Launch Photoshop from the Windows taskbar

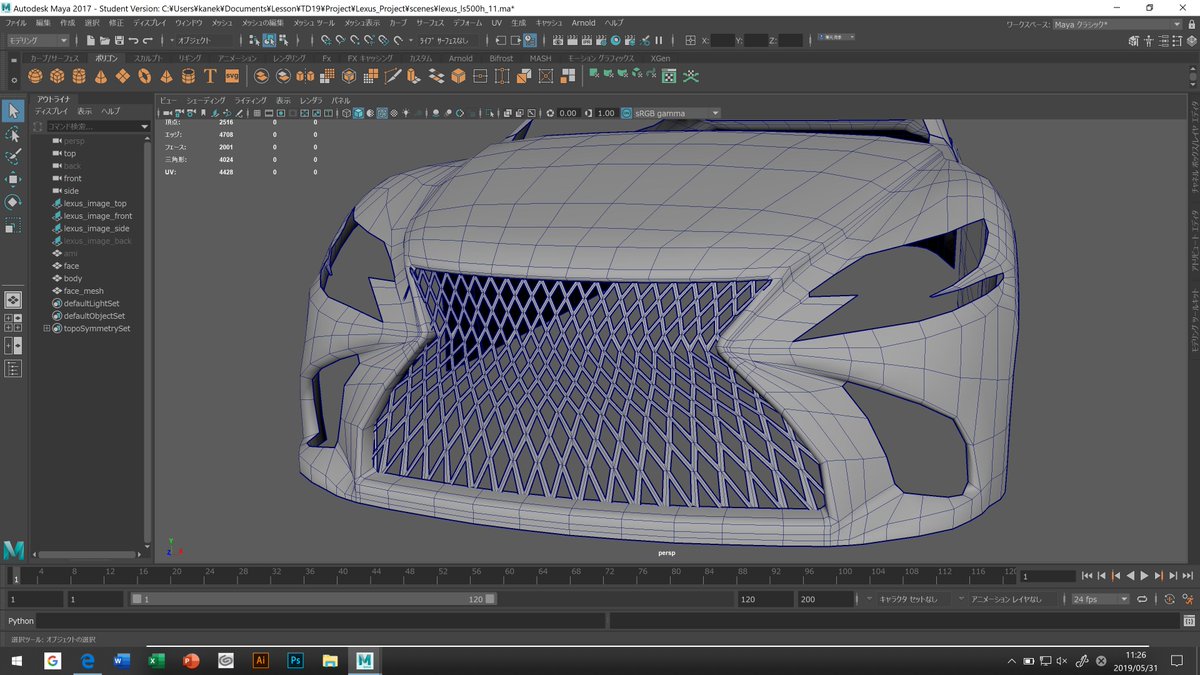pos(295,661)
